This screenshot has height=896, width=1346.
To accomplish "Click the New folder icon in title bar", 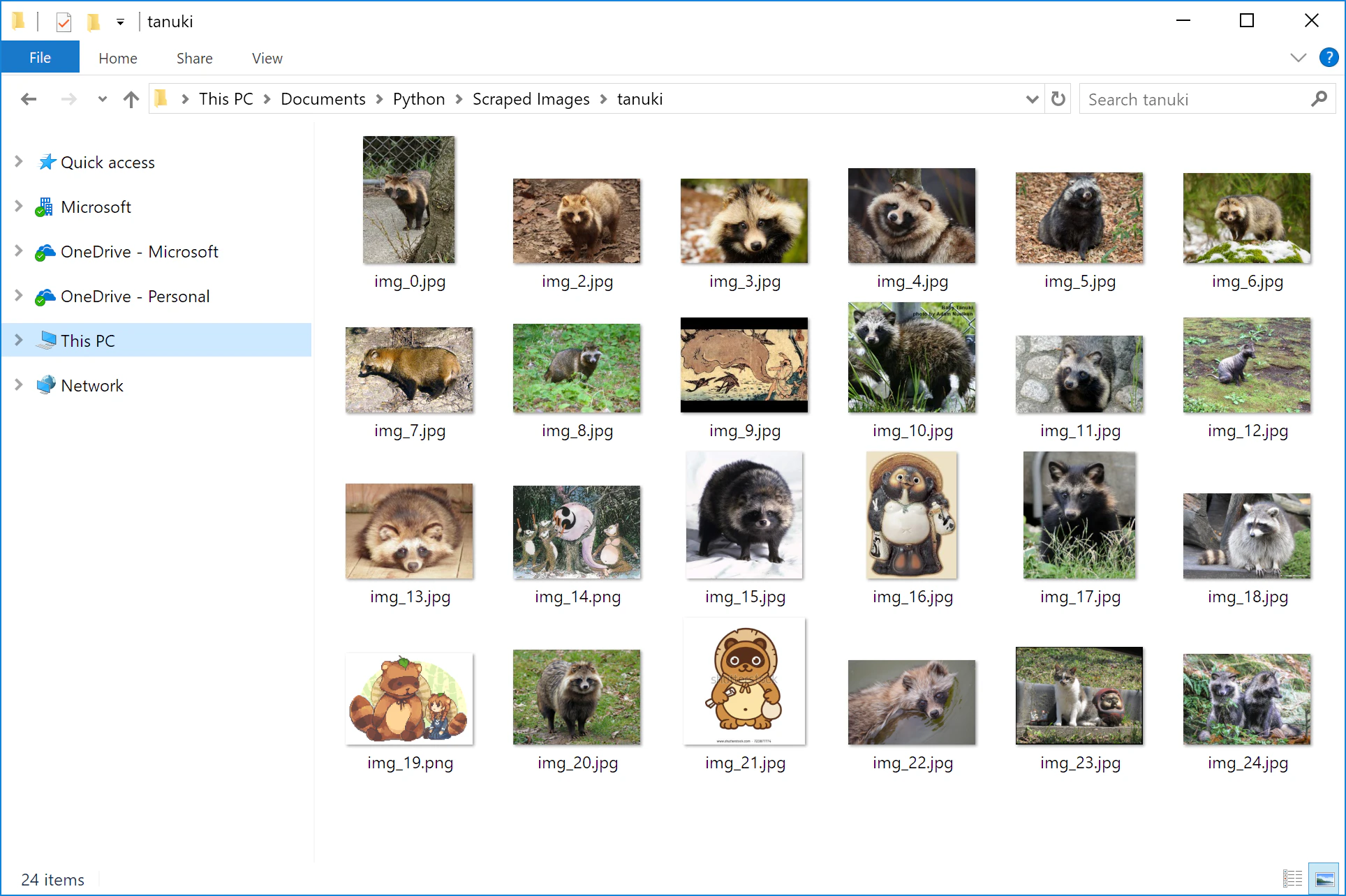I will 93,22.
